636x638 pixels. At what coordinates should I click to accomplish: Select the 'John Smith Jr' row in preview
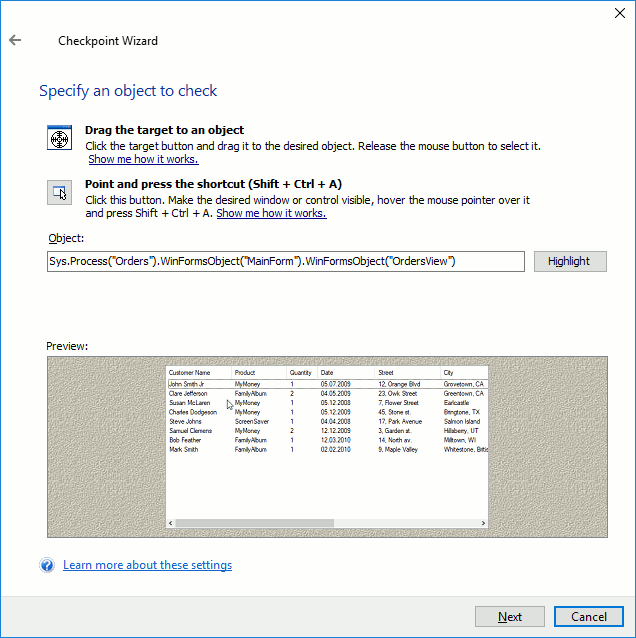point(327,384)
